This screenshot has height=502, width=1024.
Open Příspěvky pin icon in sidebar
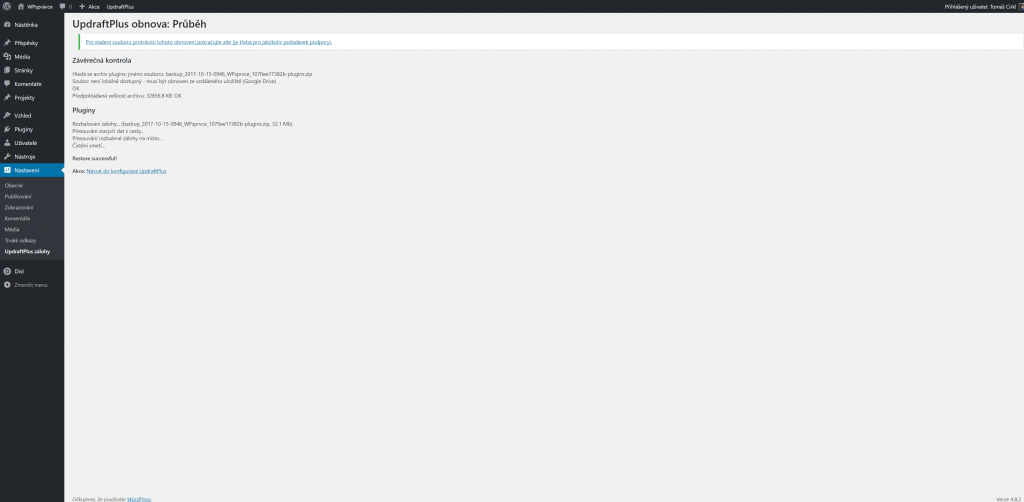[x=7, y=43]
